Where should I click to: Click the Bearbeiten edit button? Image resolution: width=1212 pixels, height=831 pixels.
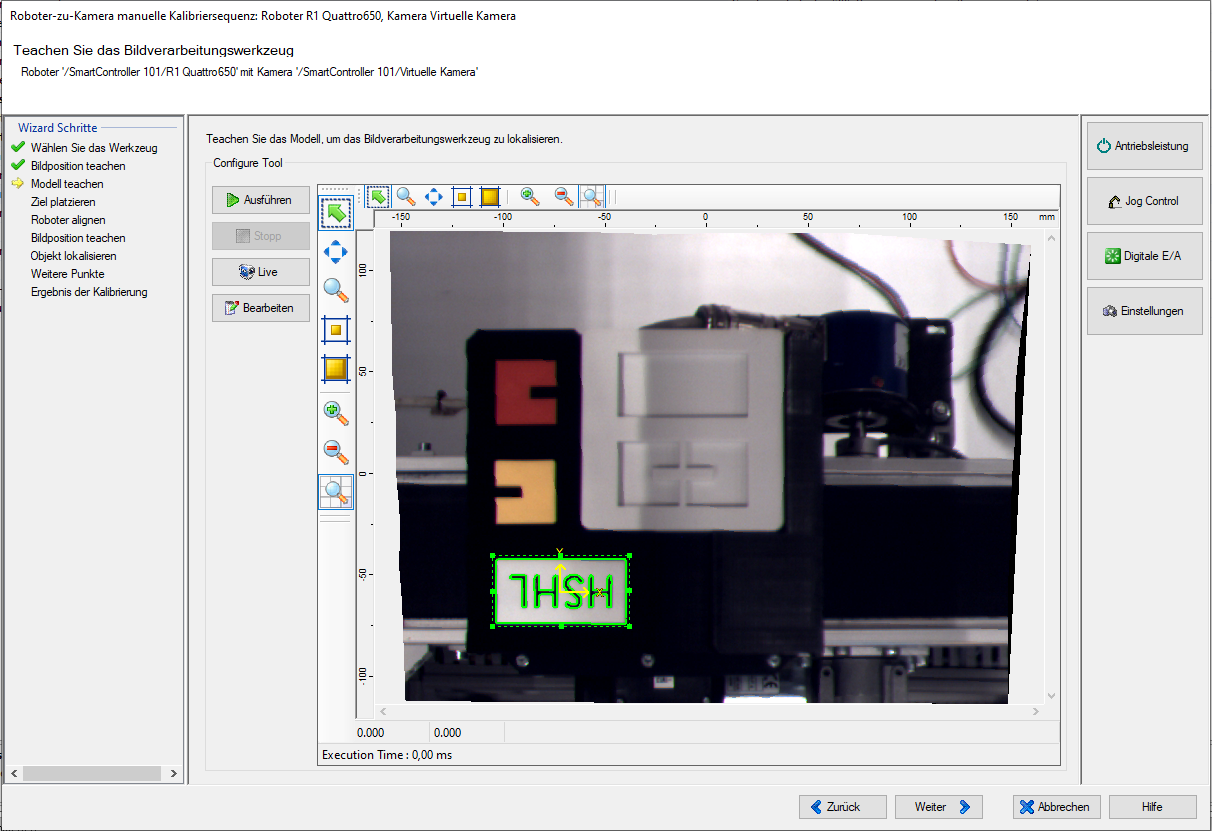point(260,308)
